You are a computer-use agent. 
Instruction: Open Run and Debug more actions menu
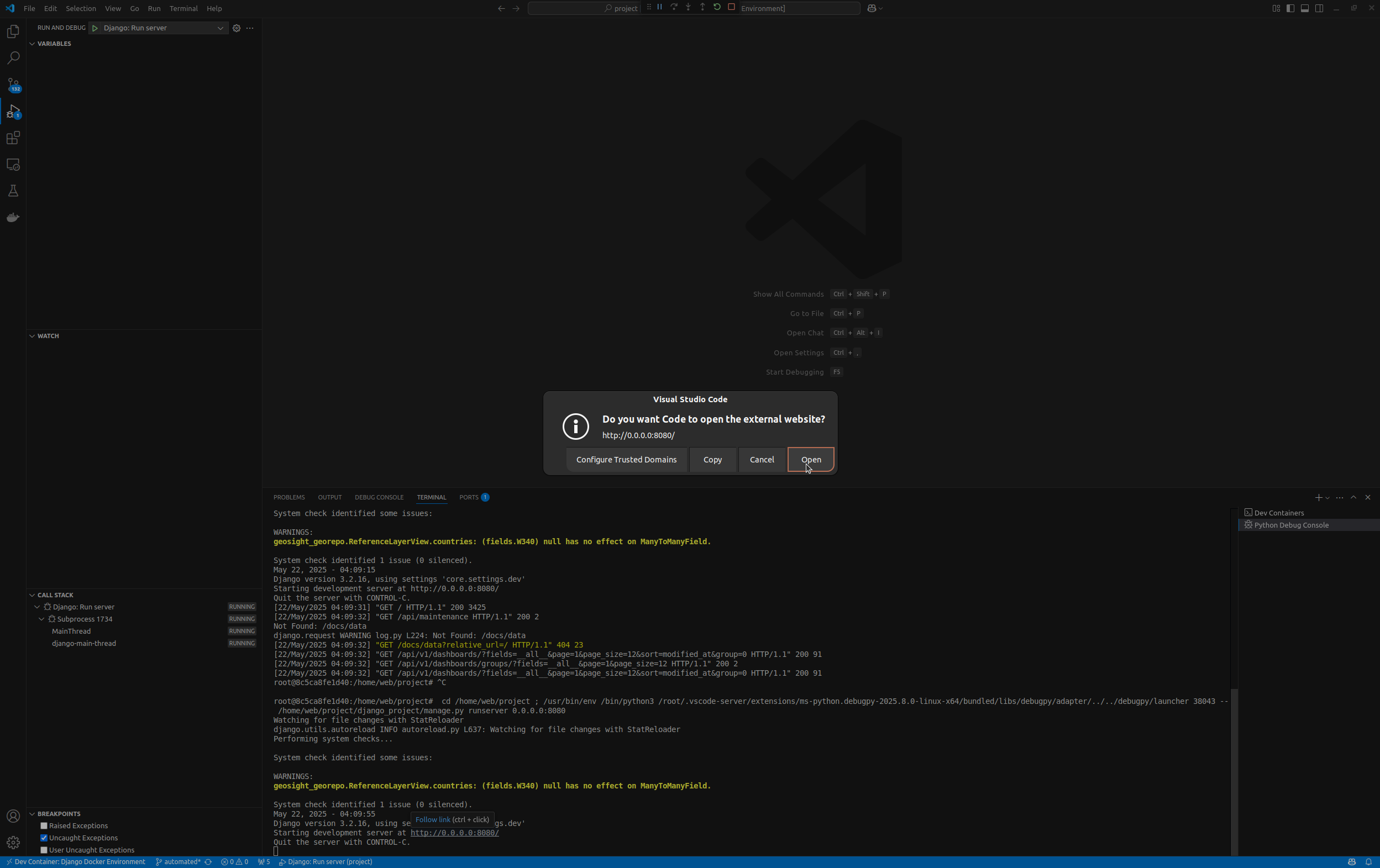click(x=250, y=28)
